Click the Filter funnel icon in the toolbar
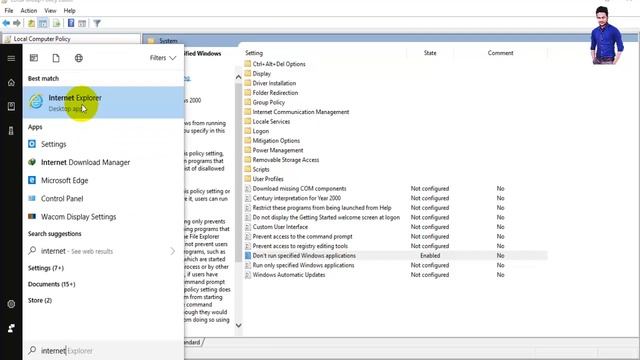 coord(97,23)
